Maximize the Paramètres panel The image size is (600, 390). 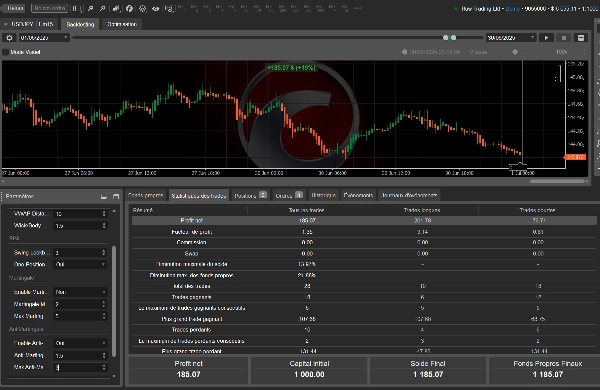coord(116,196)
